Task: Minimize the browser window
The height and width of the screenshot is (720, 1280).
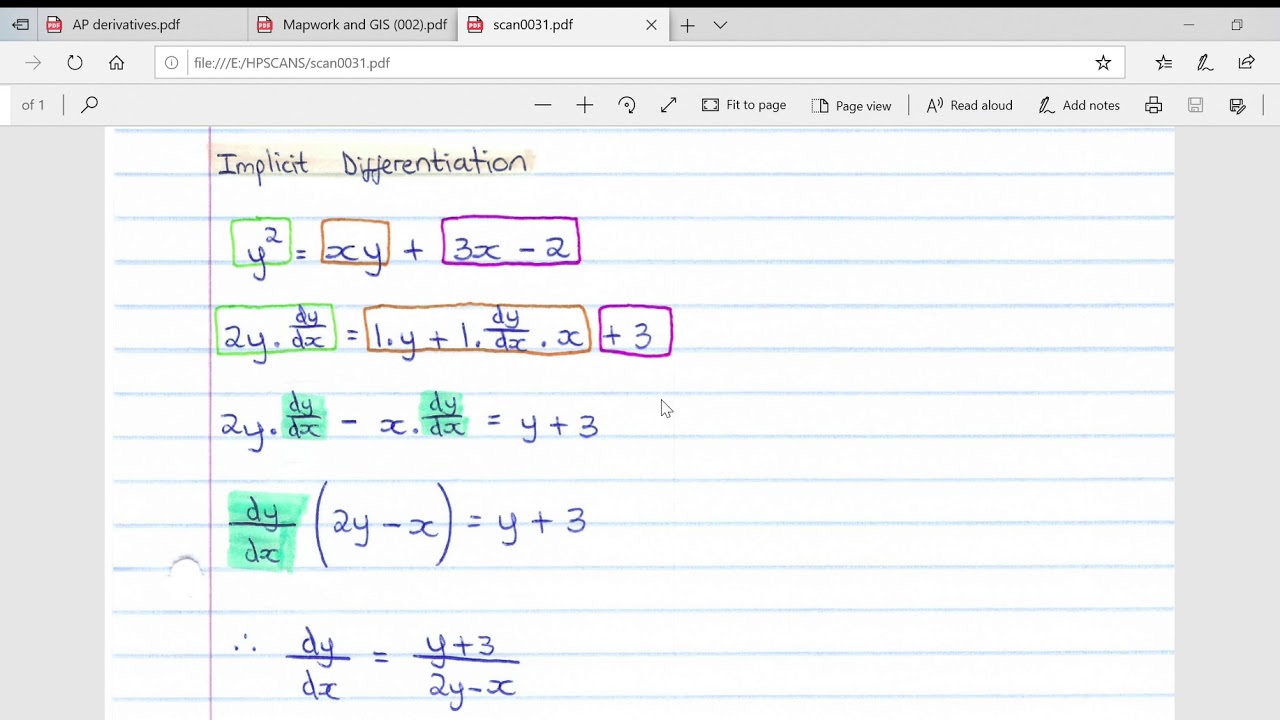Action: [x=1189, y=25]
